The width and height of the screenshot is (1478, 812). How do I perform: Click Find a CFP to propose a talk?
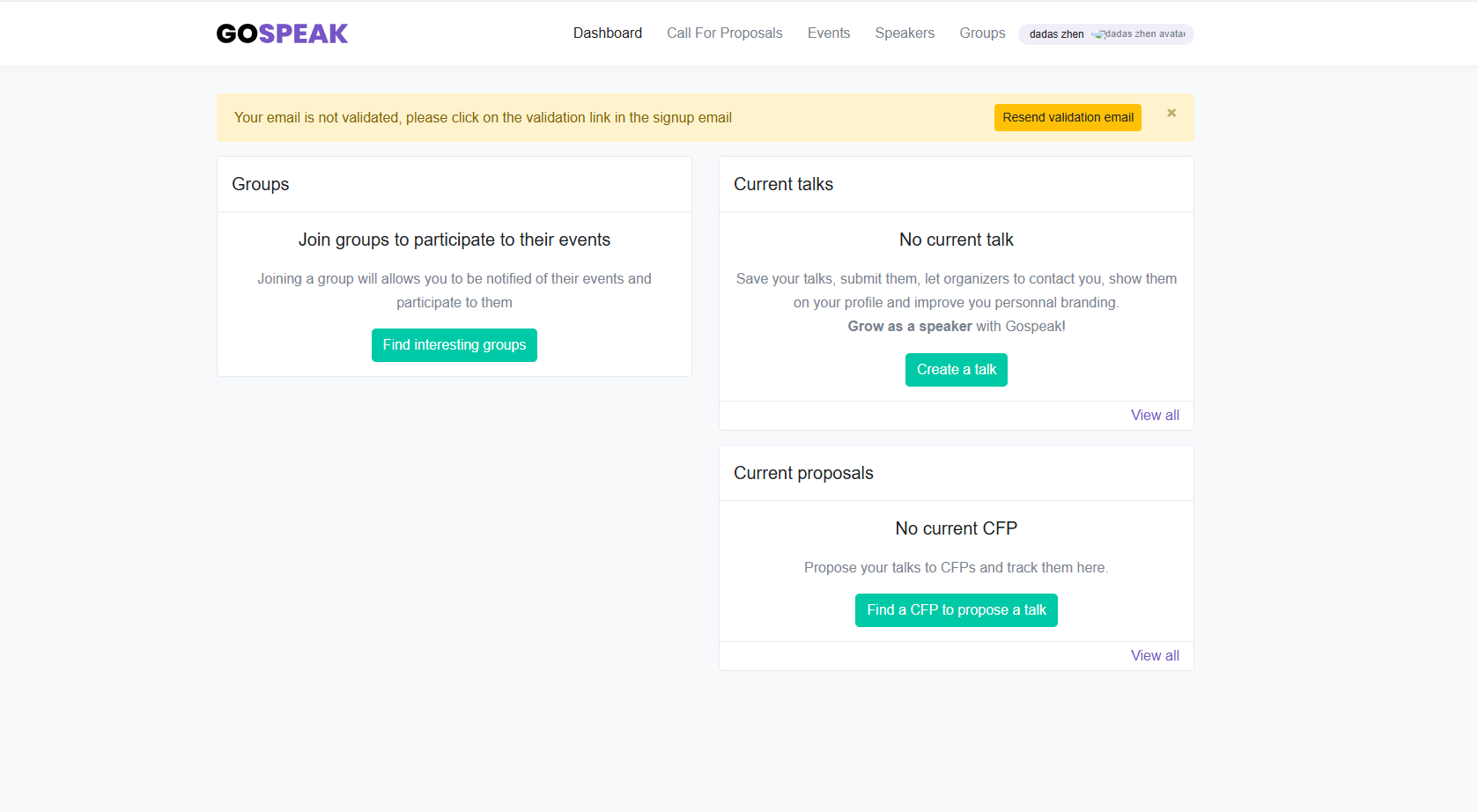coord(957,610)
